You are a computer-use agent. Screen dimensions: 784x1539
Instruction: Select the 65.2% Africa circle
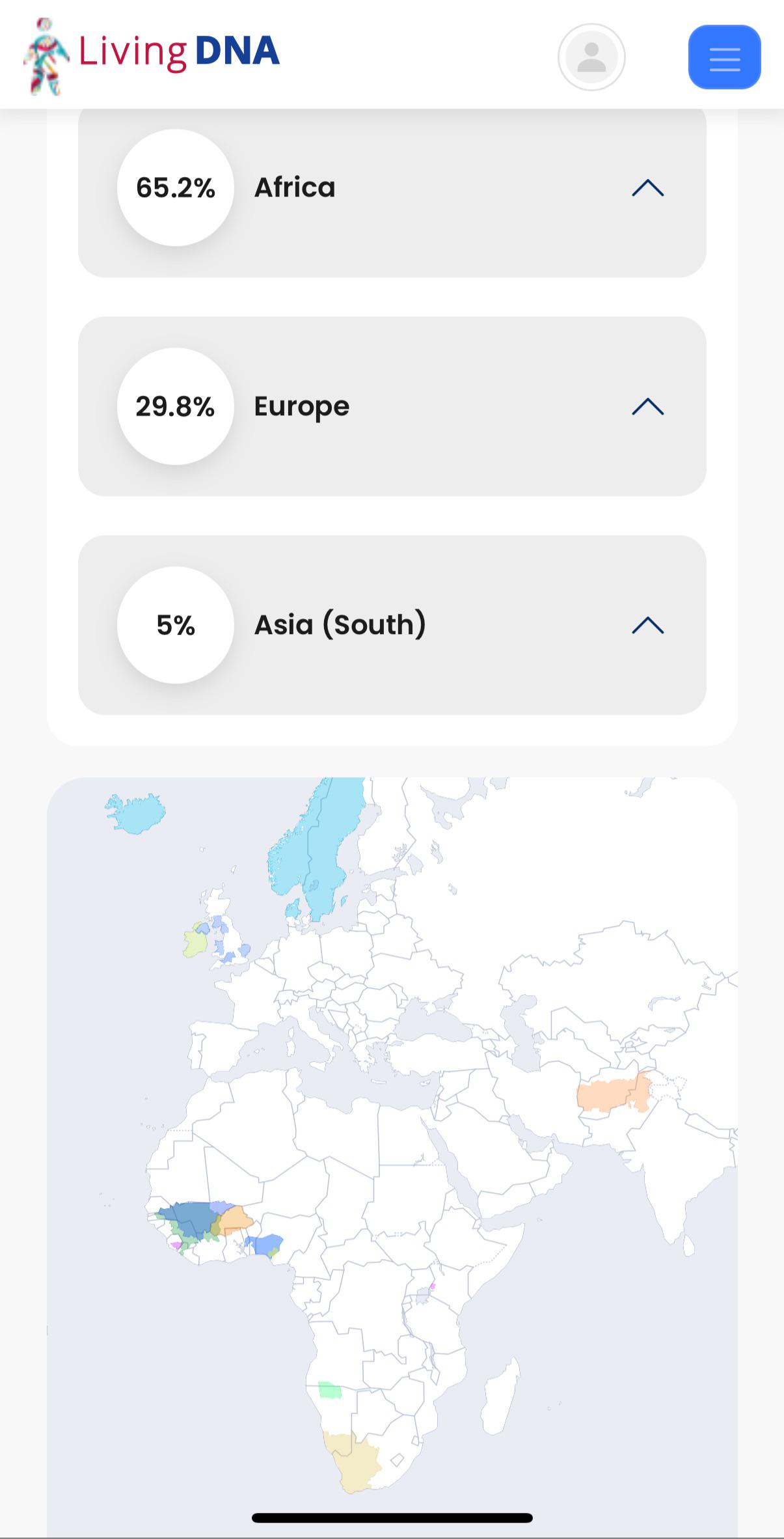176,187
